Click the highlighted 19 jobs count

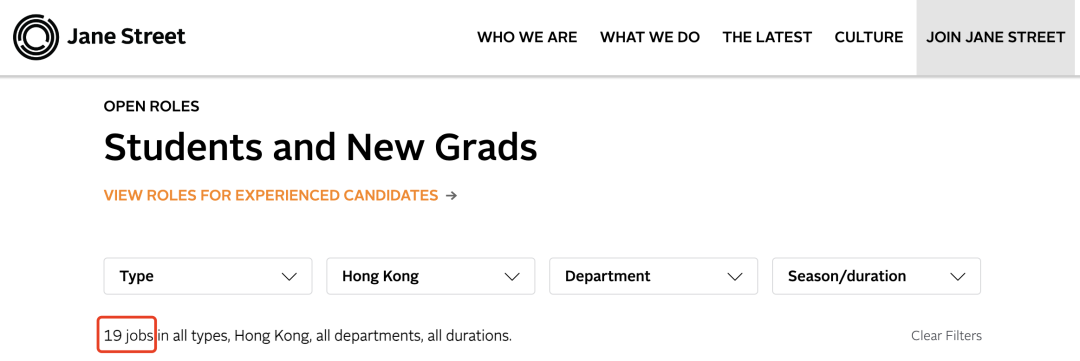[x=128, y=336]
